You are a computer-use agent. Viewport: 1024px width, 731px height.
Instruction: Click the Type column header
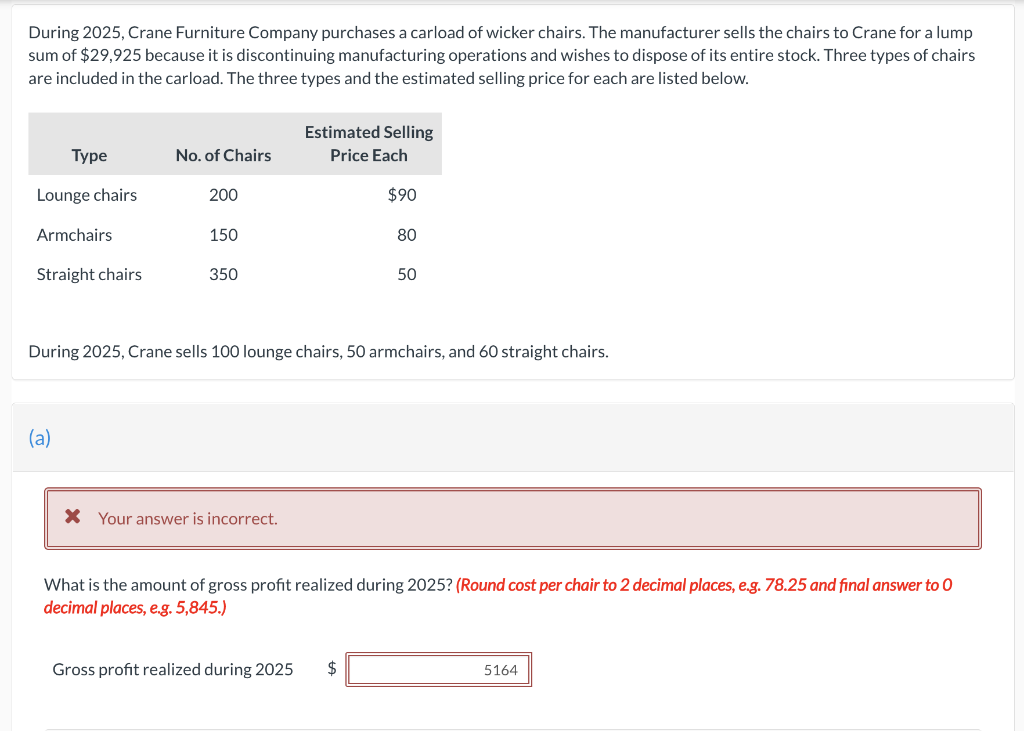tap(89, 155)
